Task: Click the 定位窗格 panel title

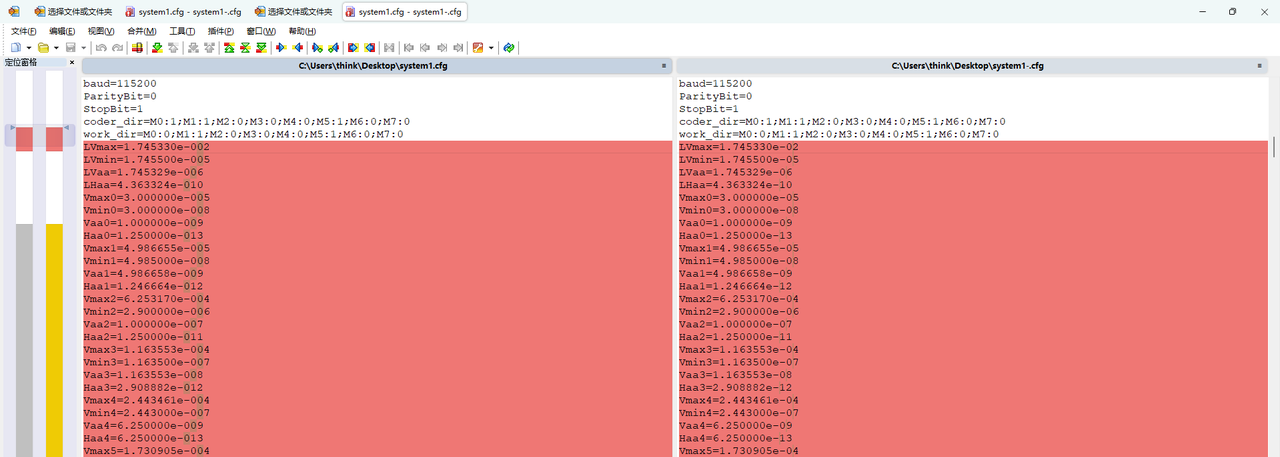Action: point(21,62)
